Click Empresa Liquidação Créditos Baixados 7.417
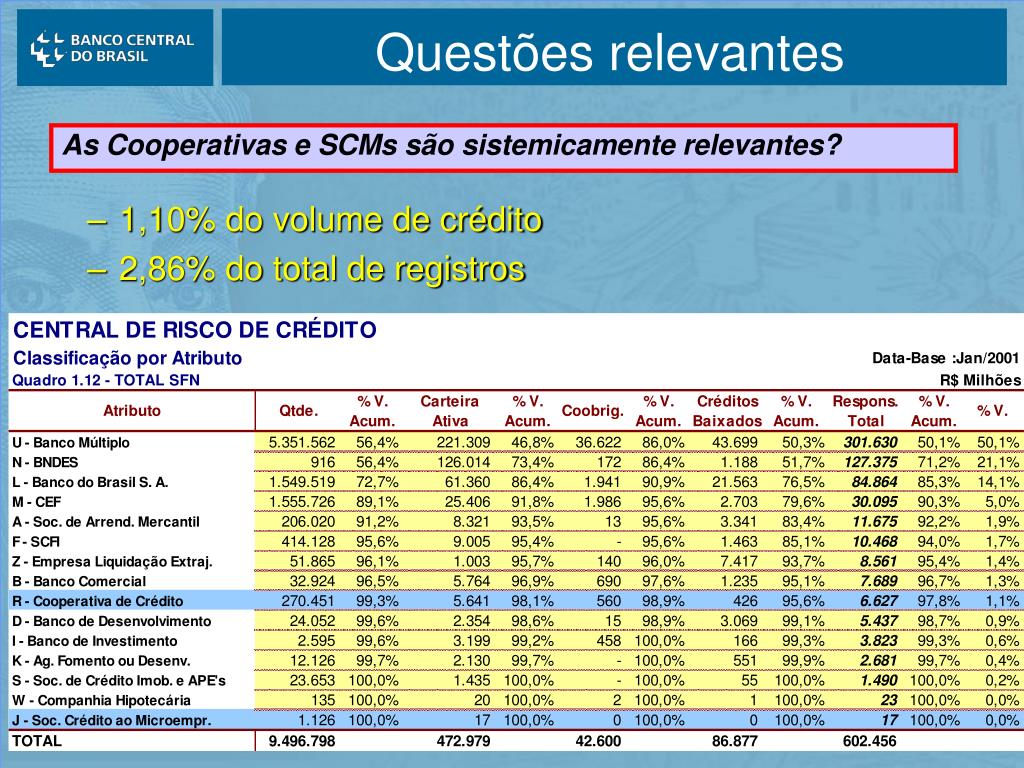This screenshot has height=768, width=1024. tap(740, 561)
